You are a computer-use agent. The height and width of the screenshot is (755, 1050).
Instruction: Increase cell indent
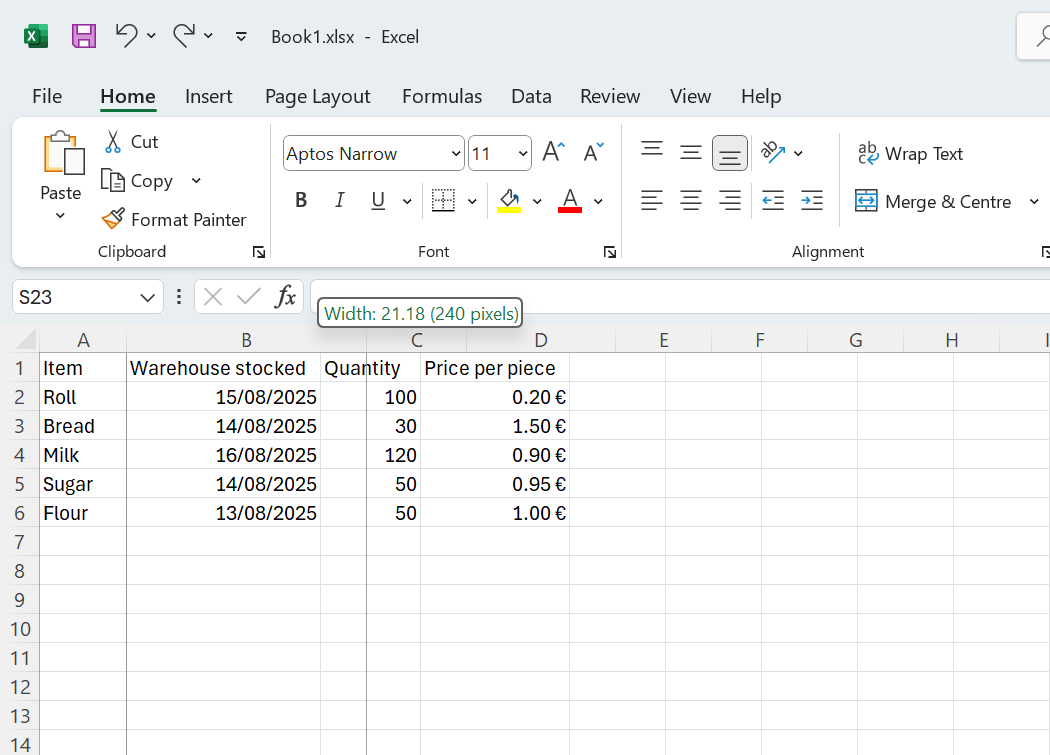[812, 200]
